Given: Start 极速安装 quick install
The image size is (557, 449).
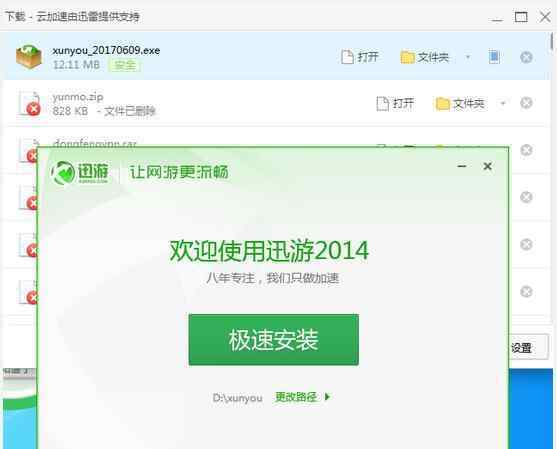Looking at the screenshot, I should tap(274, 340).
